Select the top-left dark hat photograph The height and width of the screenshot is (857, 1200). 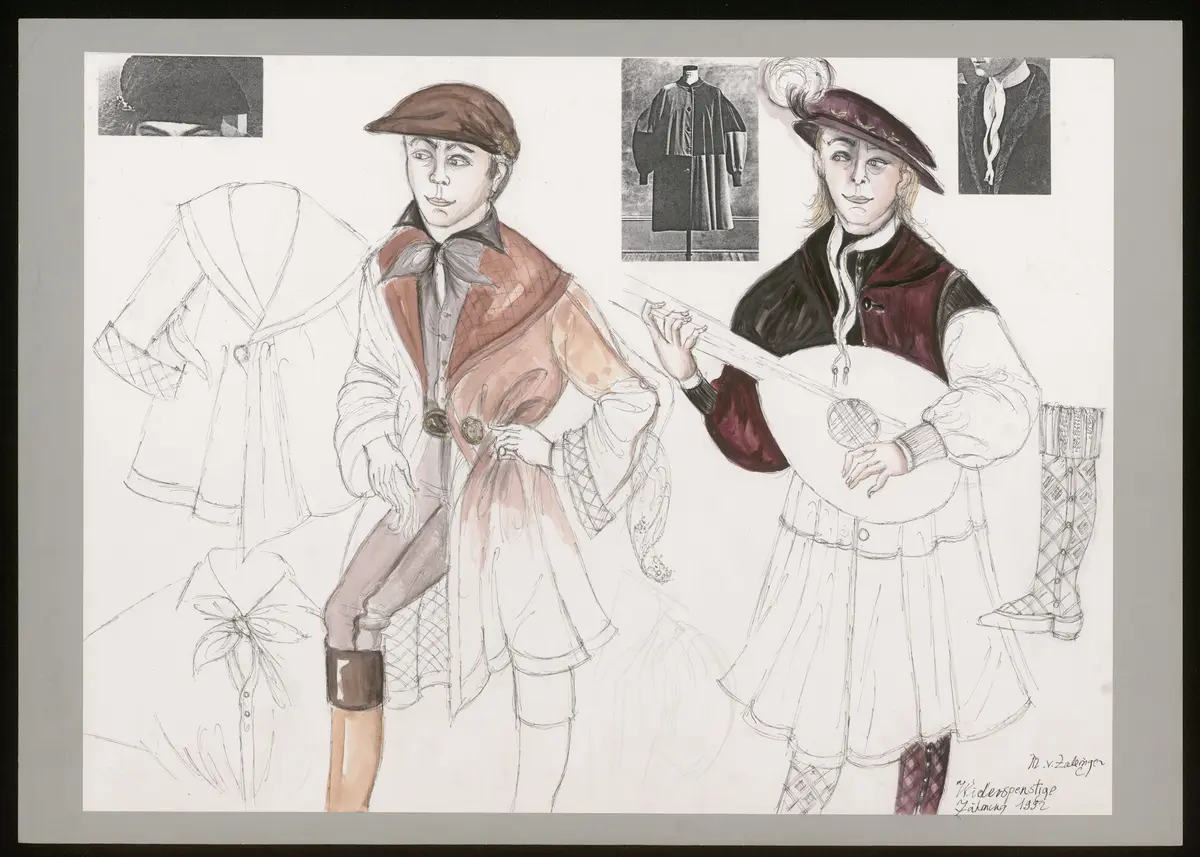coord(180,96)
